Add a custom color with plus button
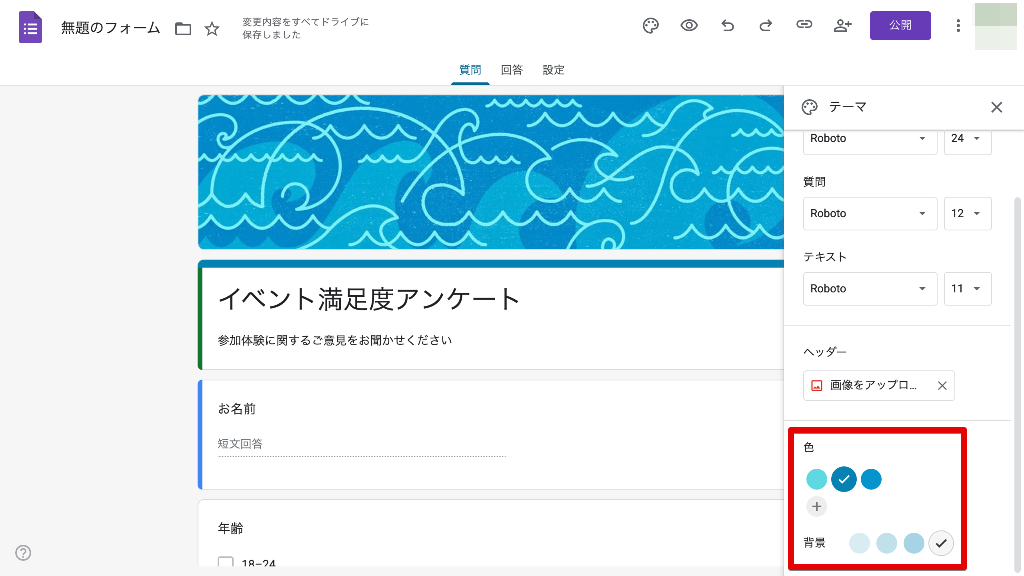Image resolution: width=1024 pixels, height=576 pixels. [x=817, y=507]
